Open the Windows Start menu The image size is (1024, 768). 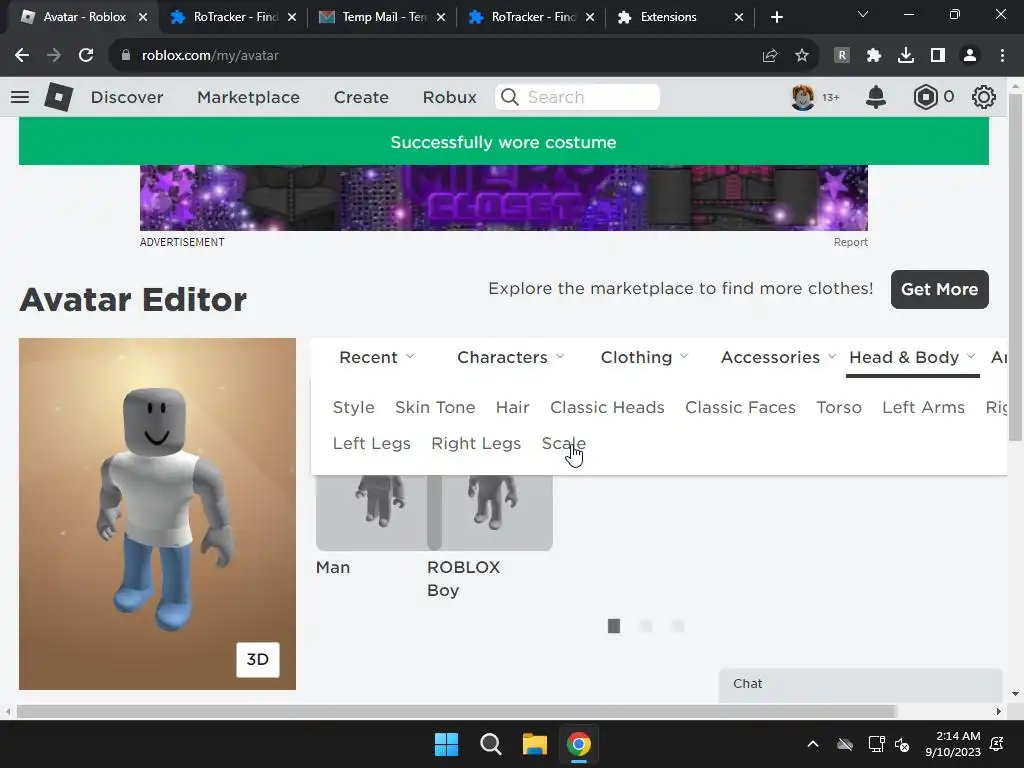click(x=447, y=744)
